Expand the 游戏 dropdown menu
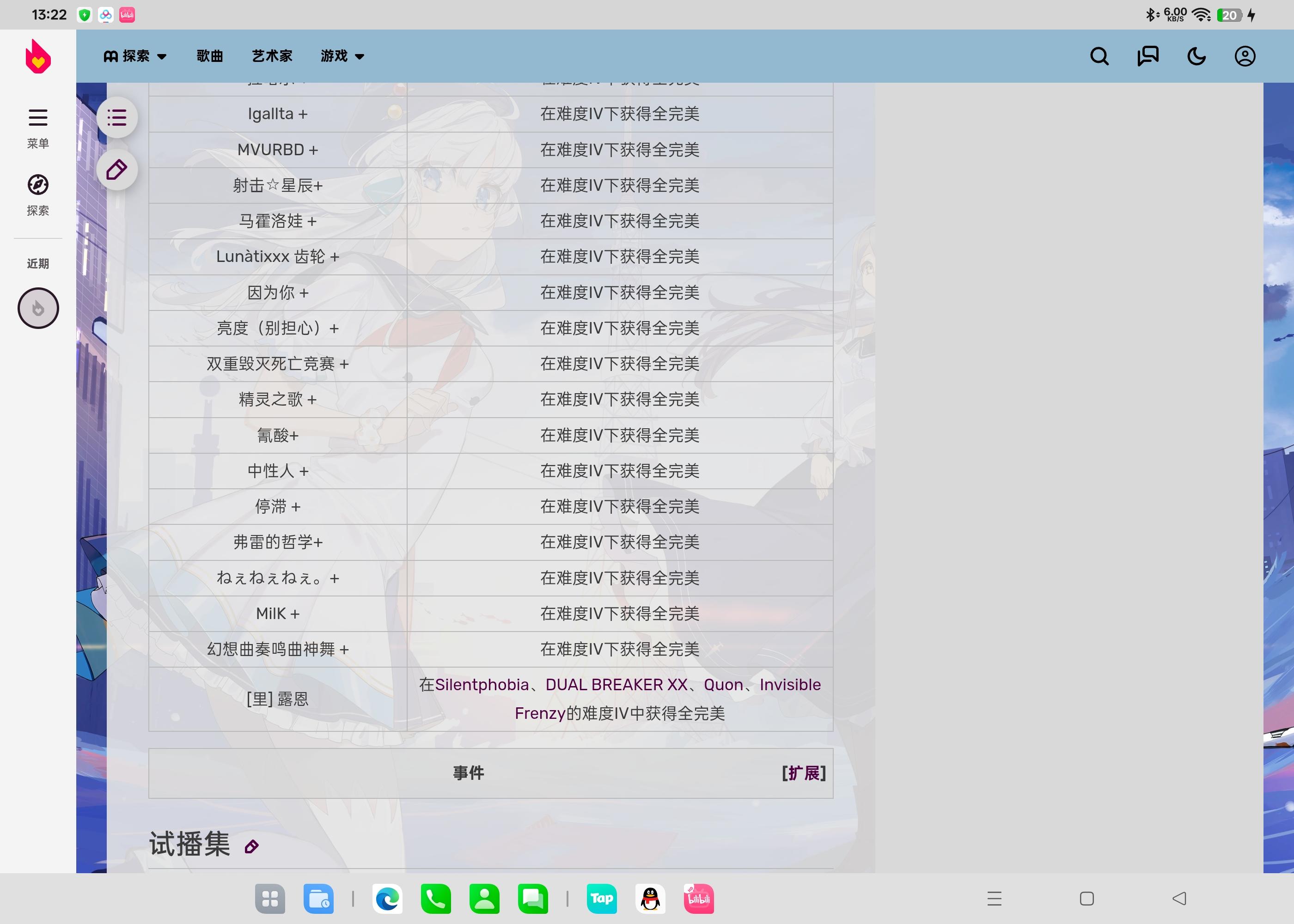1294x924 pixels. pyautogui.click(x=342, y=56)
